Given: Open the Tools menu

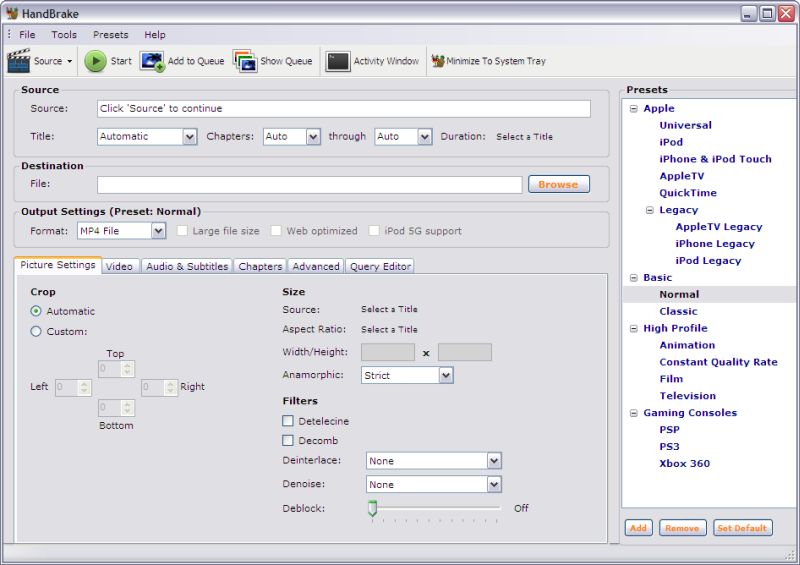Looking at the screenshot, I should [64, 35].
